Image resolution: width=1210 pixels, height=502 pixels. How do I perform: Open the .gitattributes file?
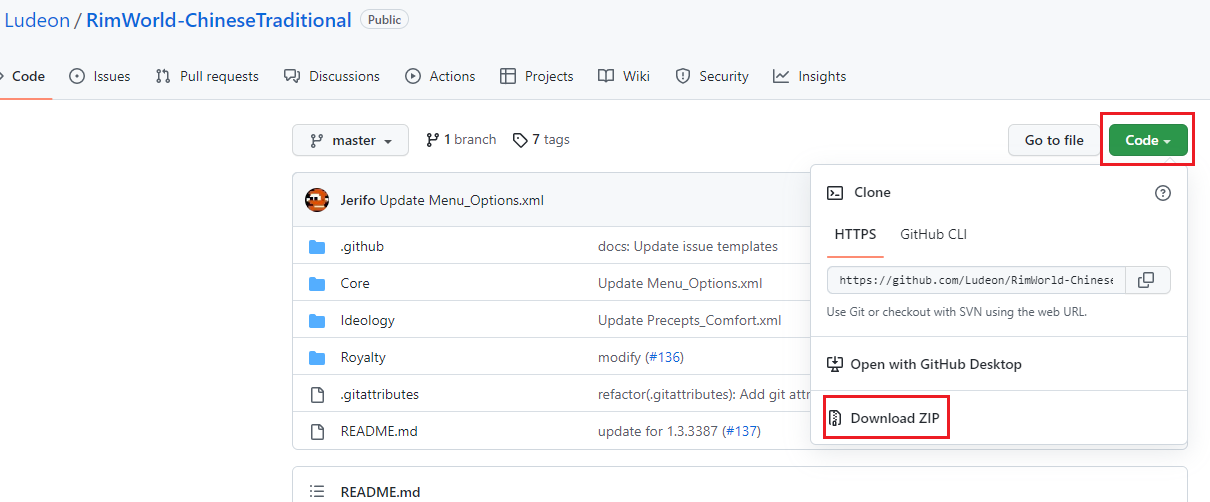click(379, 394)
